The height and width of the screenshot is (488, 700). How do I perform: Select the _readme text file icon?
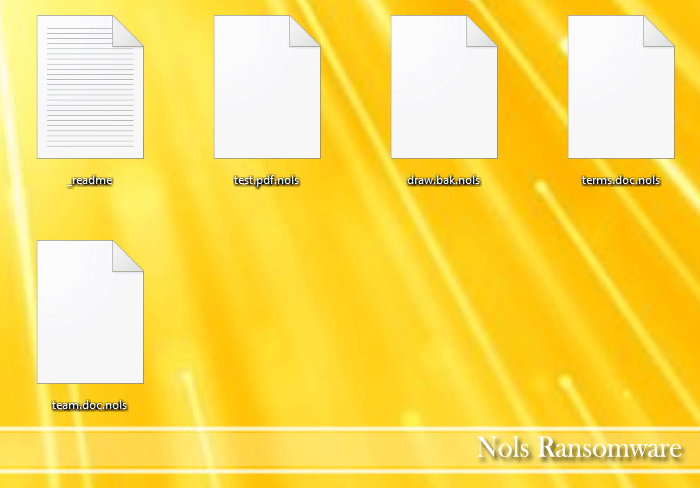(x=90, y=87)
